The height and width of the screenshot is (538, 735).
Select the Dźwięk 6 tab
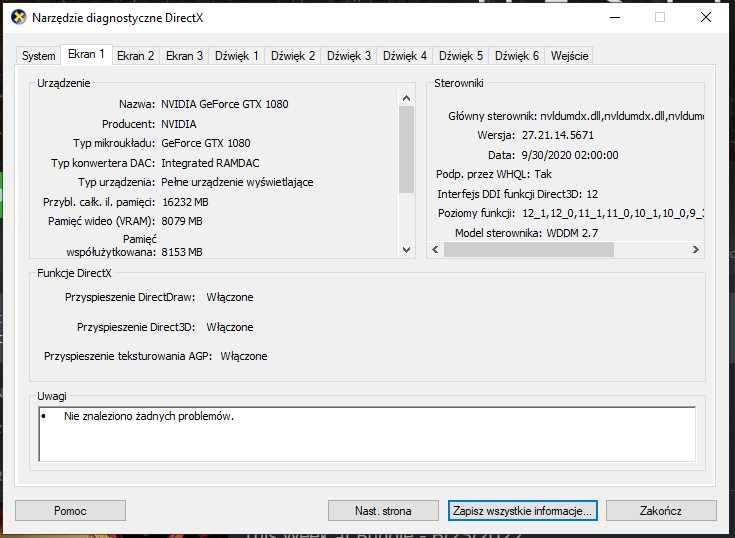(x=517, y=56)
